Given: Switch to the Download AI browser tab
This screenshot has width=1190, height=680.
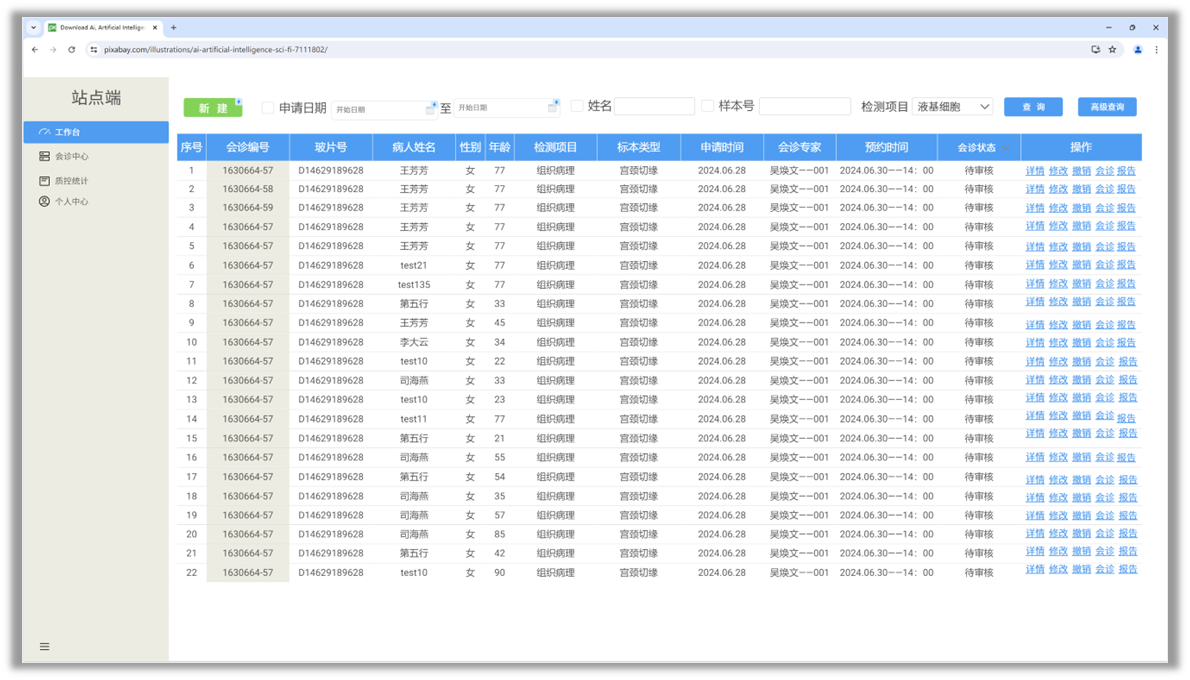Looking at the screenshot, I should click(102, 27).
